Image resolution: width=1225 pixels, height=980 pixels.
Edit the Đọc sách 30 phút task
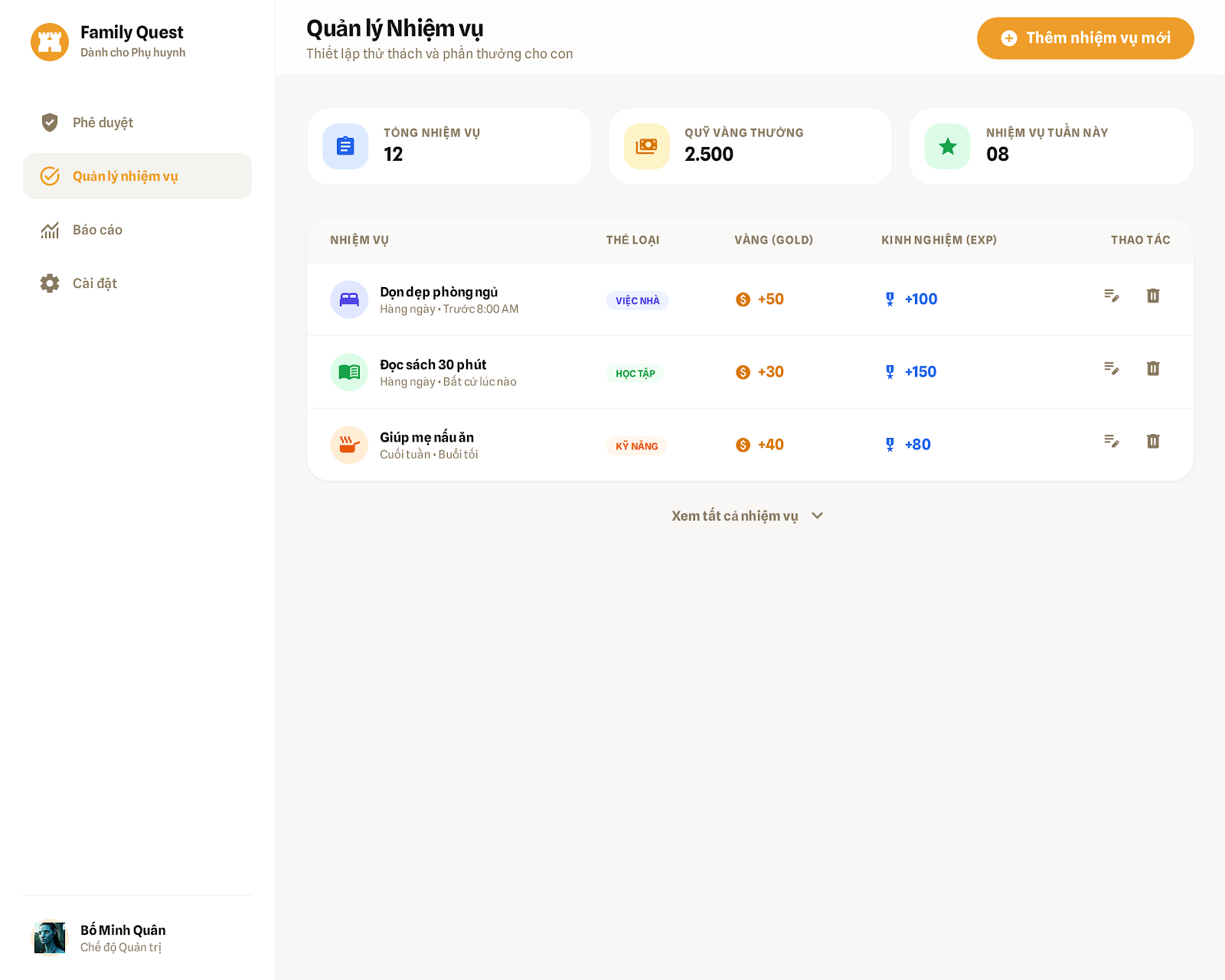[x=1112, y=368]
